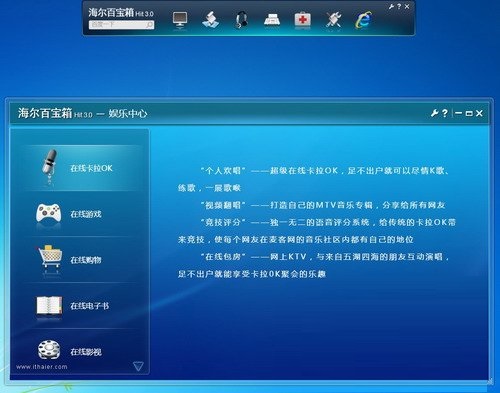Open the www.ithaier.com link
The width and height of the screenshot is (500, 393).
(x=42, y=367)
